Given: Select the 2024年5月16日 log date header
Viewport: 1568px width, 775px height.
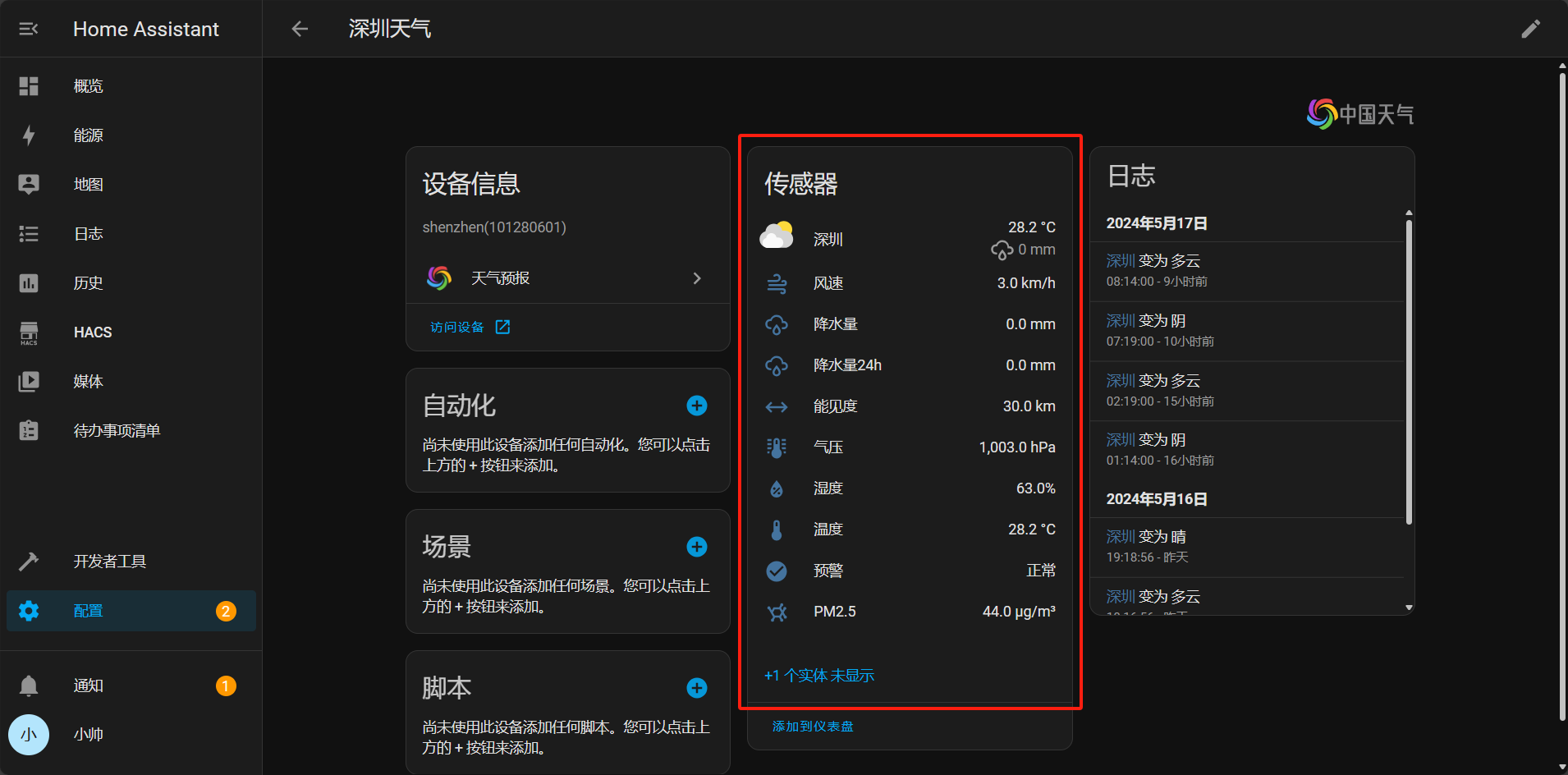Looking at the screenshot, I should point(1157,499).
